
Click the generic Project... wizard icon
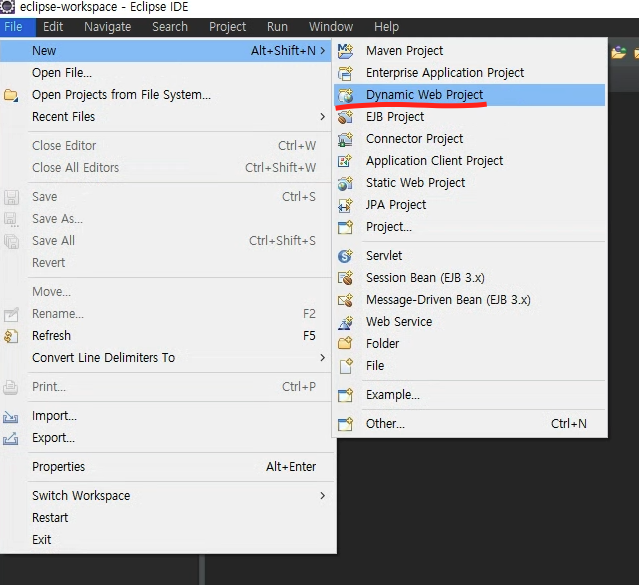coord(345,227)
